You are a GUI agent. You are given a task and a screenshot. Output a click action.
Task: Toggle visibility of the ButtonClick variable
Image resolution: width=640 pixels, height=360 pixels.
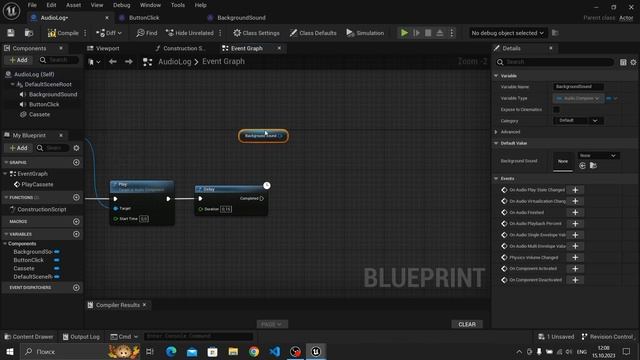tap(57, 260)
